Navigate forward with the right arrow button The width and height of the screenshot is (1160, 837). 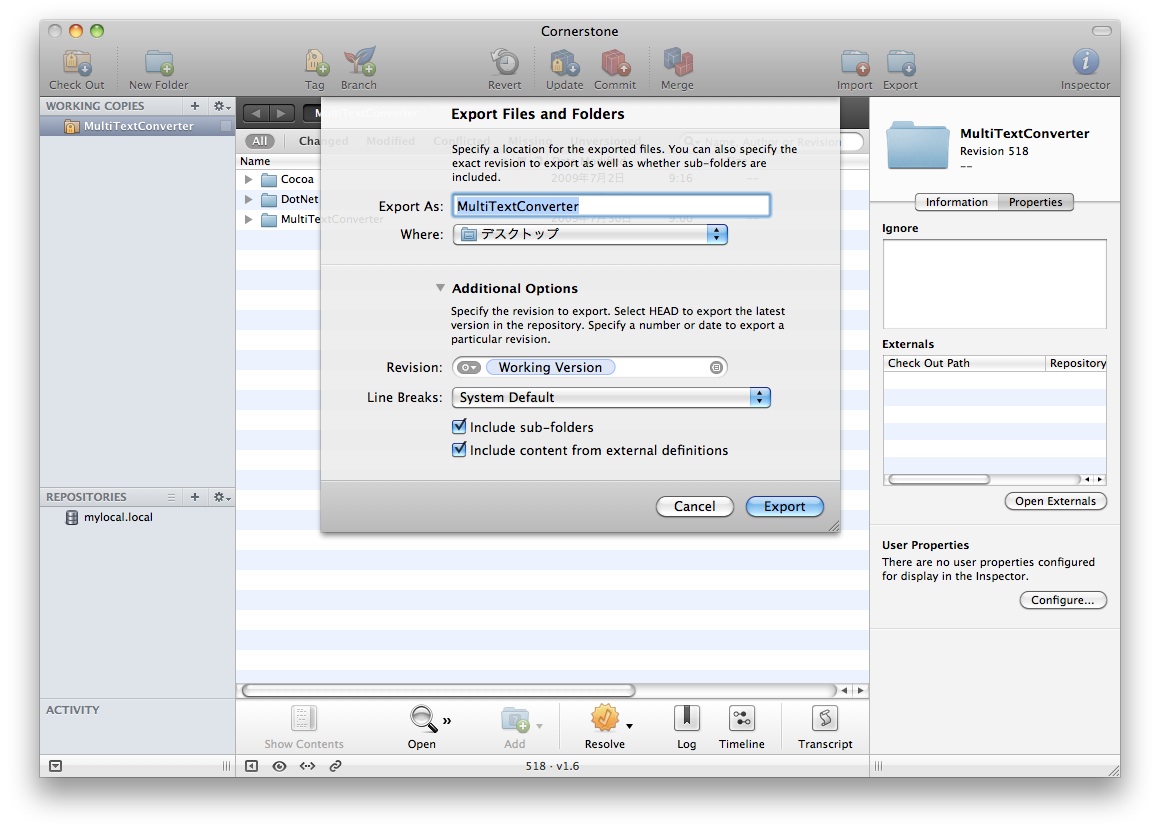[281, 113]
